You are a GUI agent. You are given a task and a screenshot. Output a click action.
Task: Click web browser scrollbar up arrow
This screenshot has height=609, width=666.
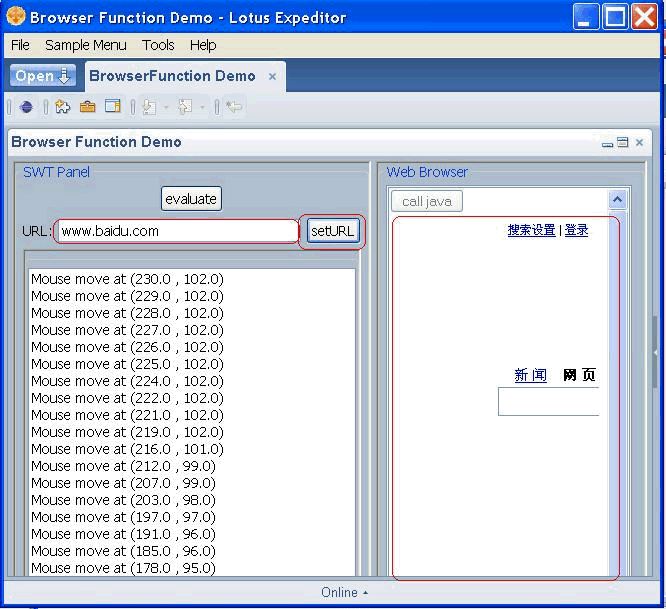618,199
